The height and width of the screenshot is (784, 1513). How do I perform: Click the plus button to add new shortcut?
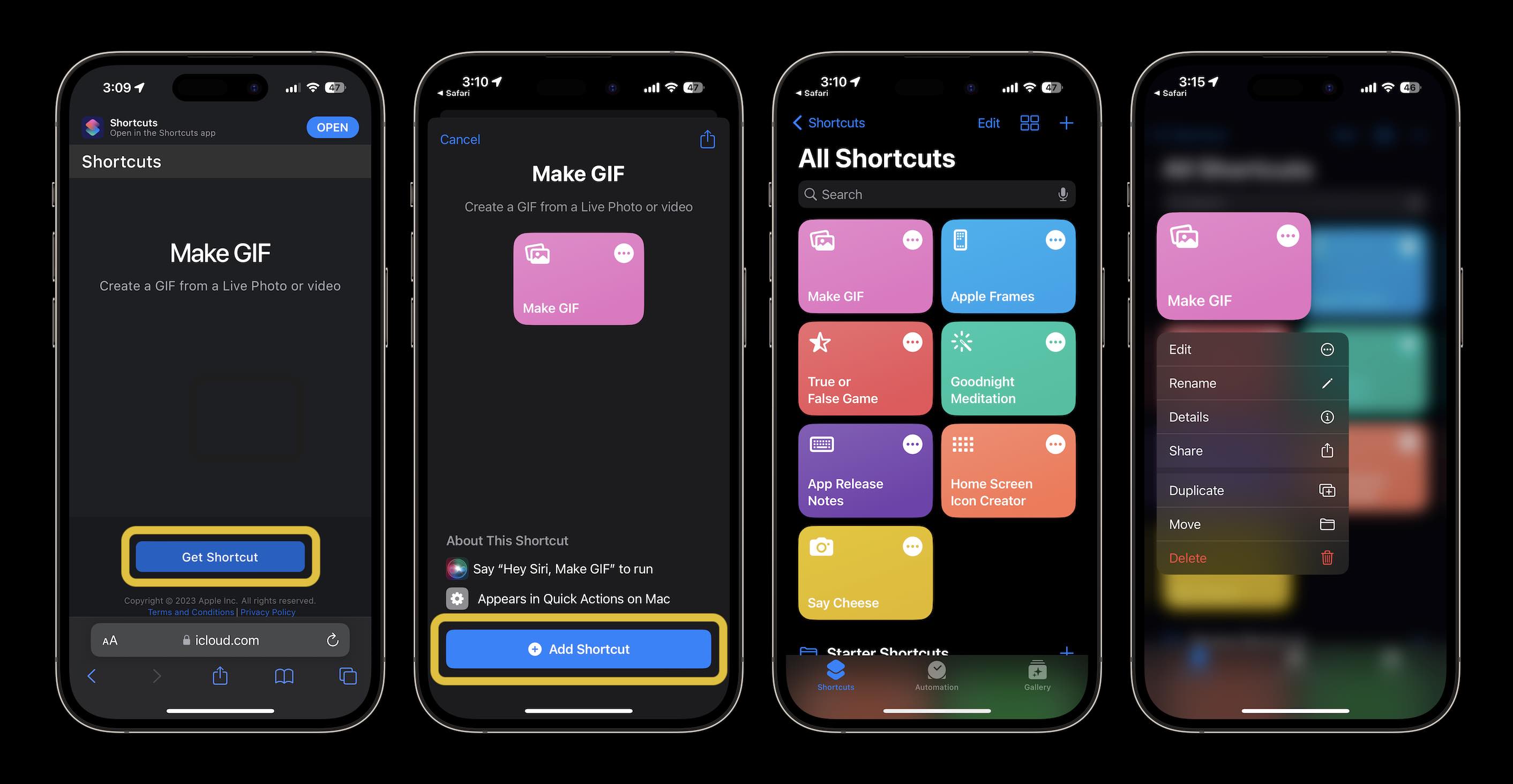coord(1067,122)
